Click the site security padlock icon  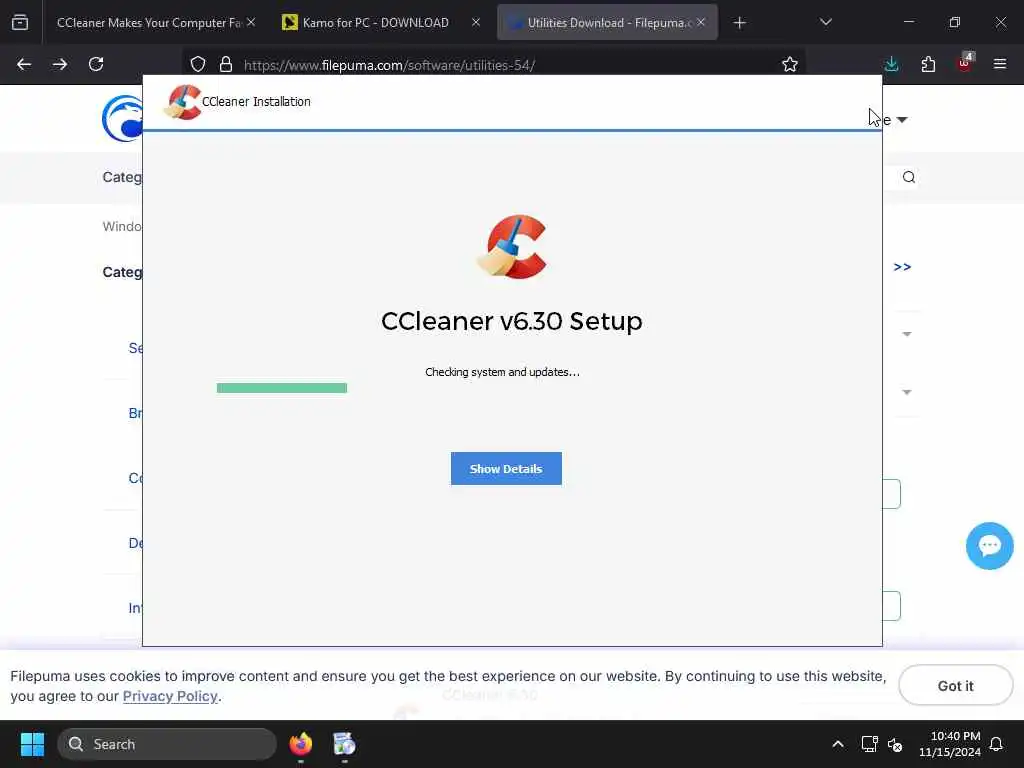pos(226,64)
